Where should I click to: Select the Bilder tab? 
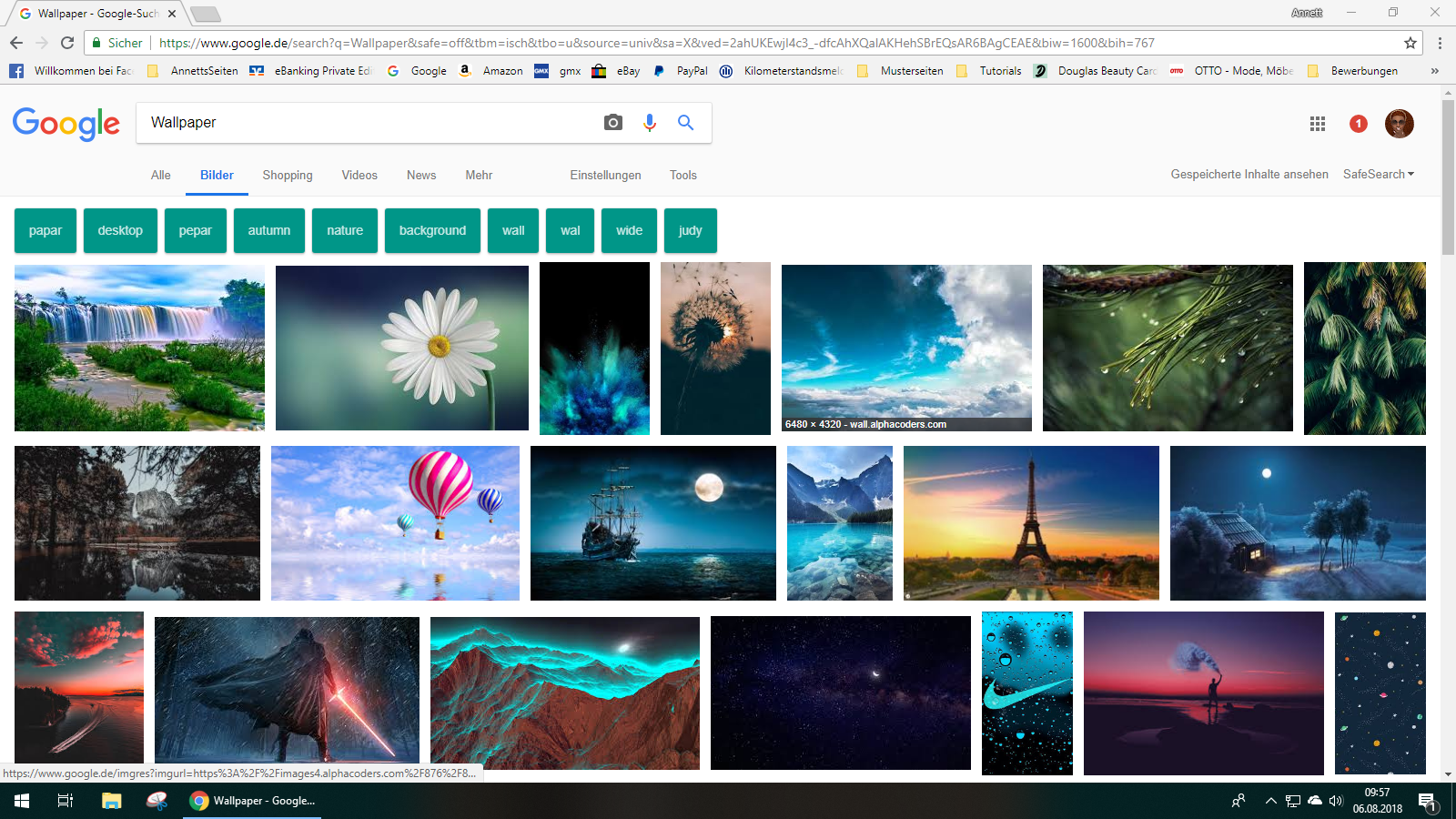point(217,176)
